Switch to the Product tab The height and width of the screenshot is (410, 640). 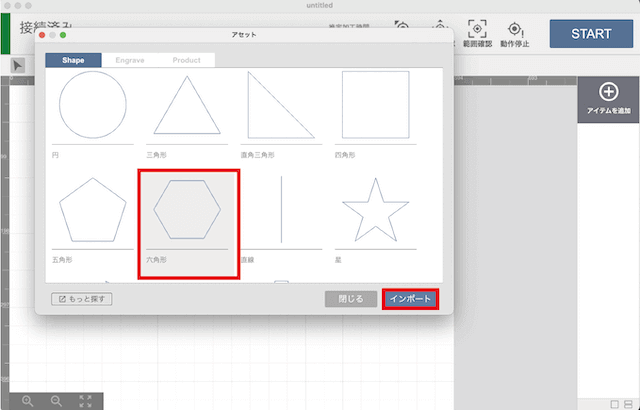pyautogui.click(x=185, y=60)
